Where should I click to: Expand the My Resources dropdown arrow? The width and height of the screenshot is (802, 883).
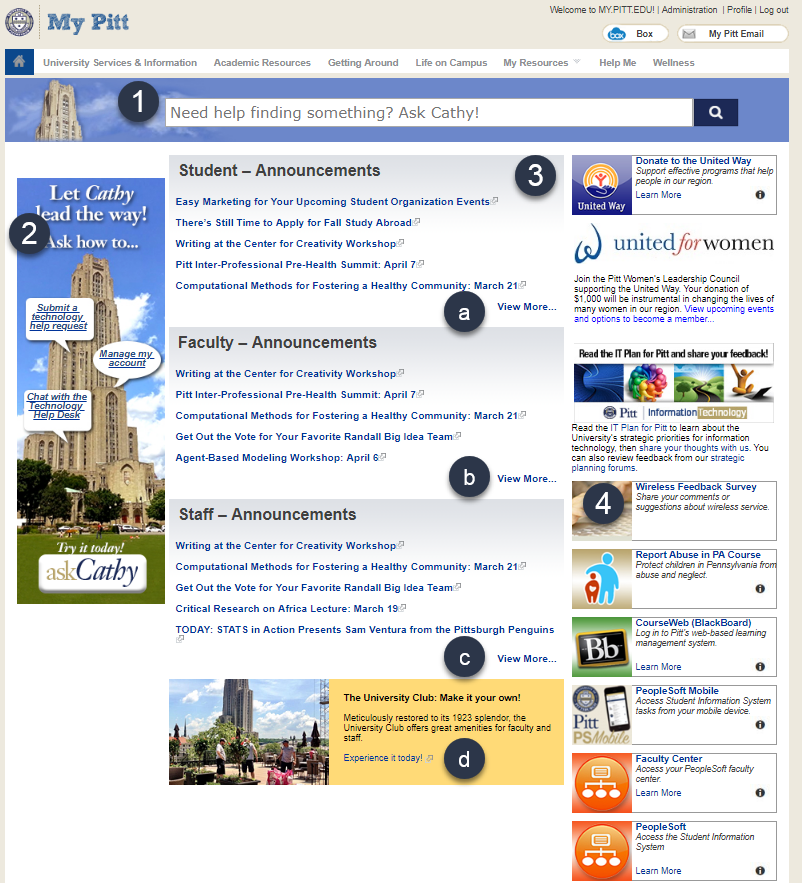pos(577,61)
